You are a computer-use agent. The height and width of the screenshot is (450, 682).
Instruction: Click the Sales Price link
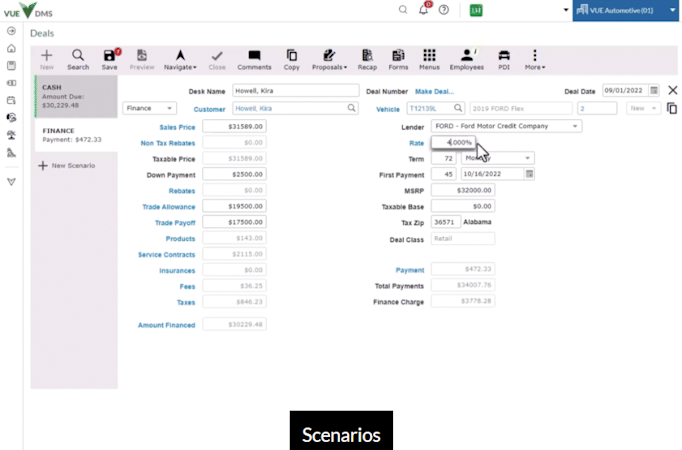pos(177,127)
